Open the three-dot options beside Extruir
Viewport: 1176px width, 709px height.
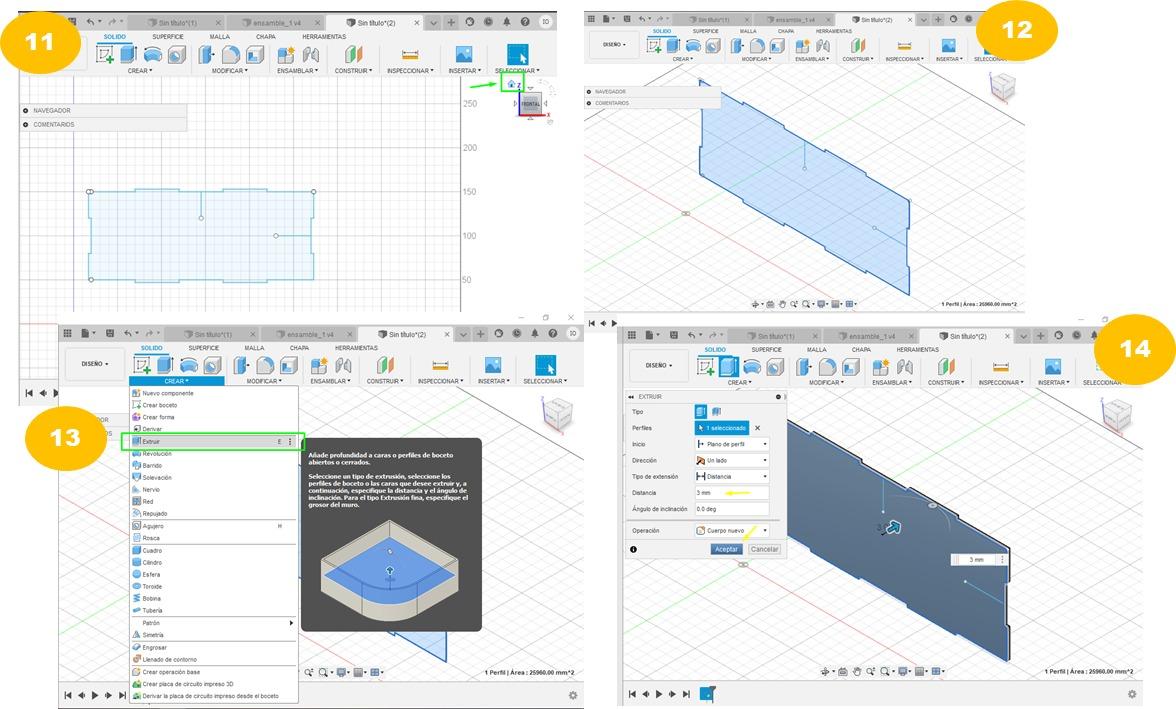tap(290, 442)
